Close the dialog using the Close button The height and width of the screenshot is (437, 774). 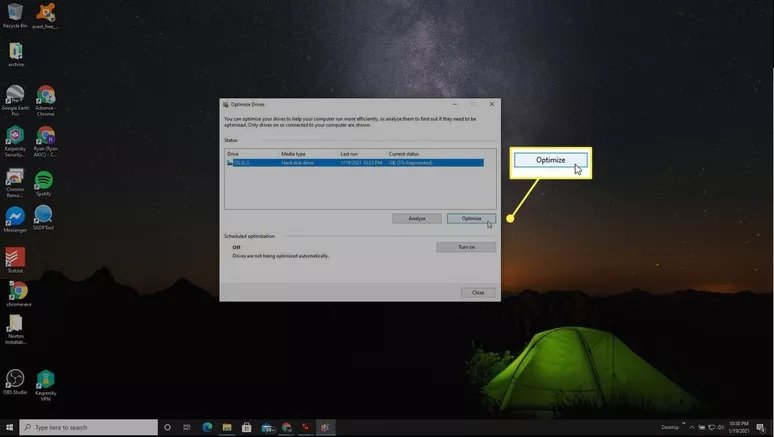(x=478, y=292)
